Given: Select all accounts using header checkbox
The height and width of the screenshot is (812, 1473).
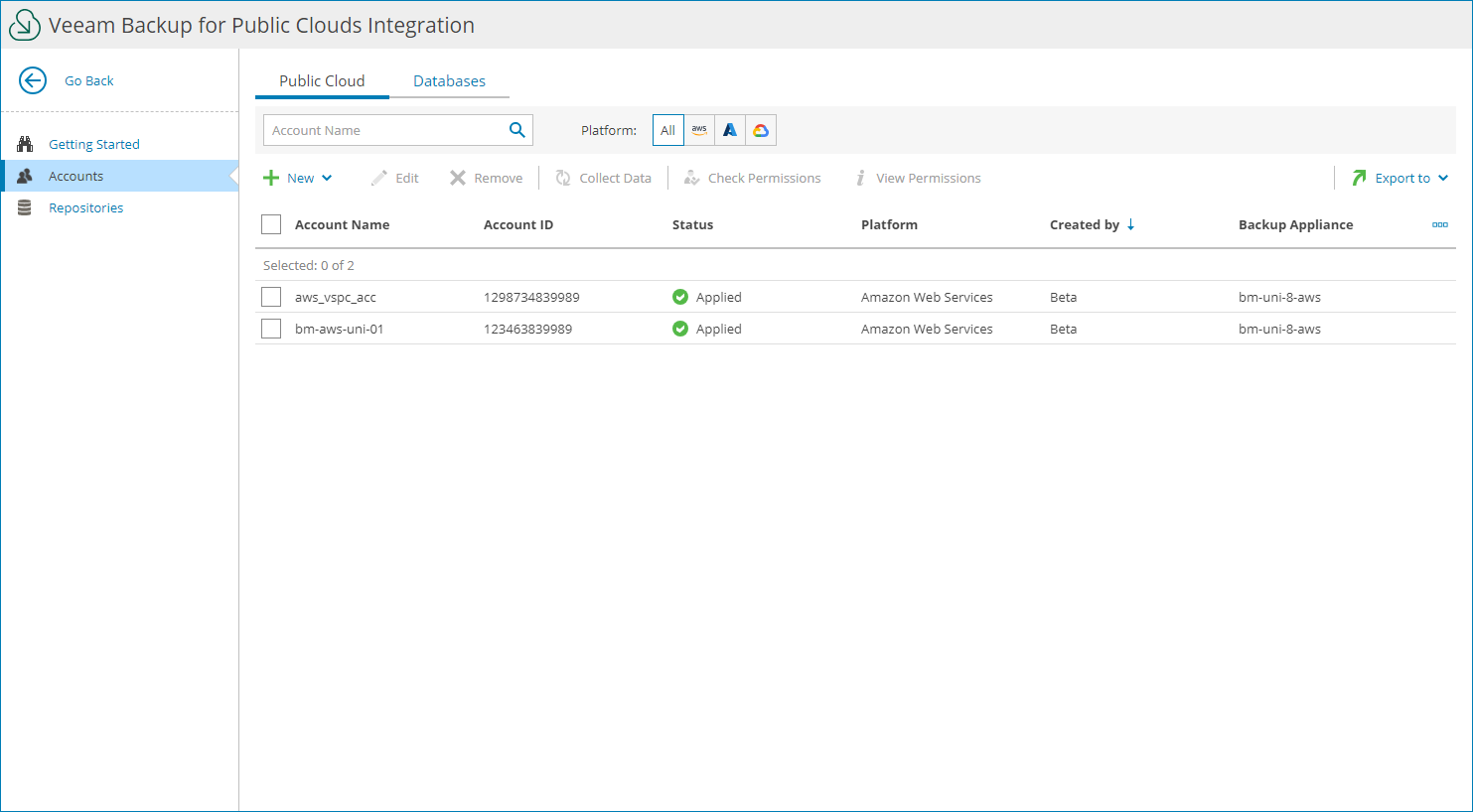Looking at the screenshot, I should click(271, 223).
